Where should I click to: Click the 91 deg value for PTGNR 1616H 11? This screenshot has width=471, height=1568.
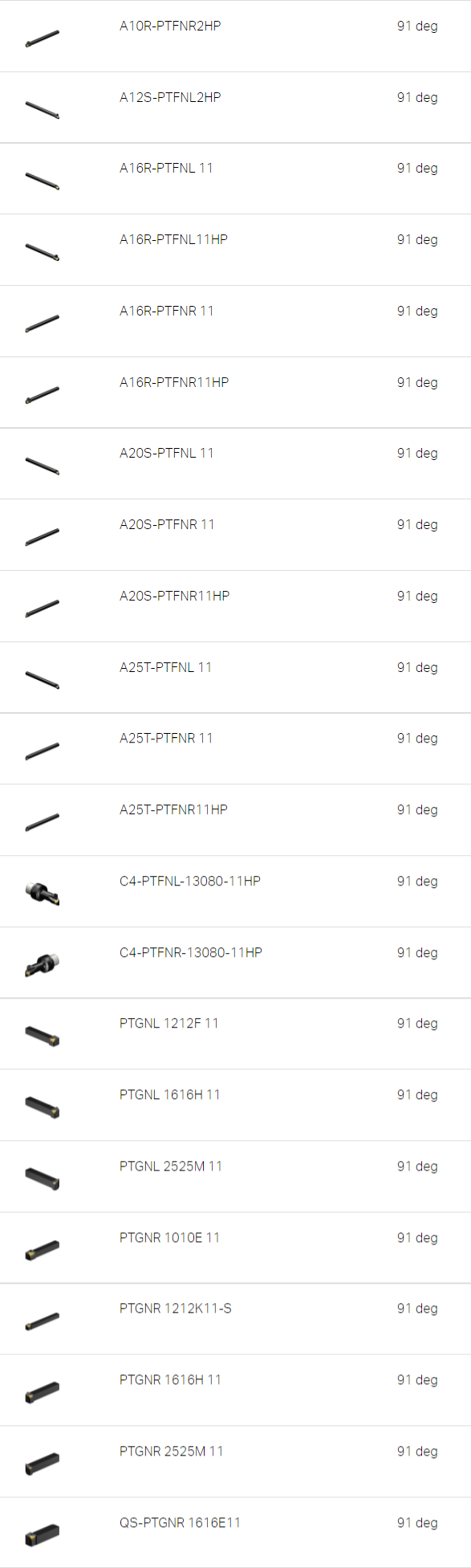417,1379
